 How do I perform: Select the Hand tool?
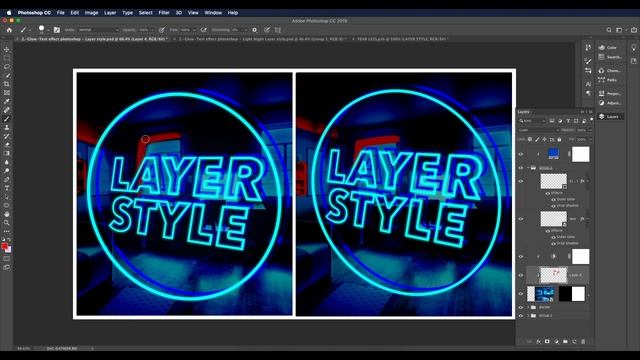[7, 214]
